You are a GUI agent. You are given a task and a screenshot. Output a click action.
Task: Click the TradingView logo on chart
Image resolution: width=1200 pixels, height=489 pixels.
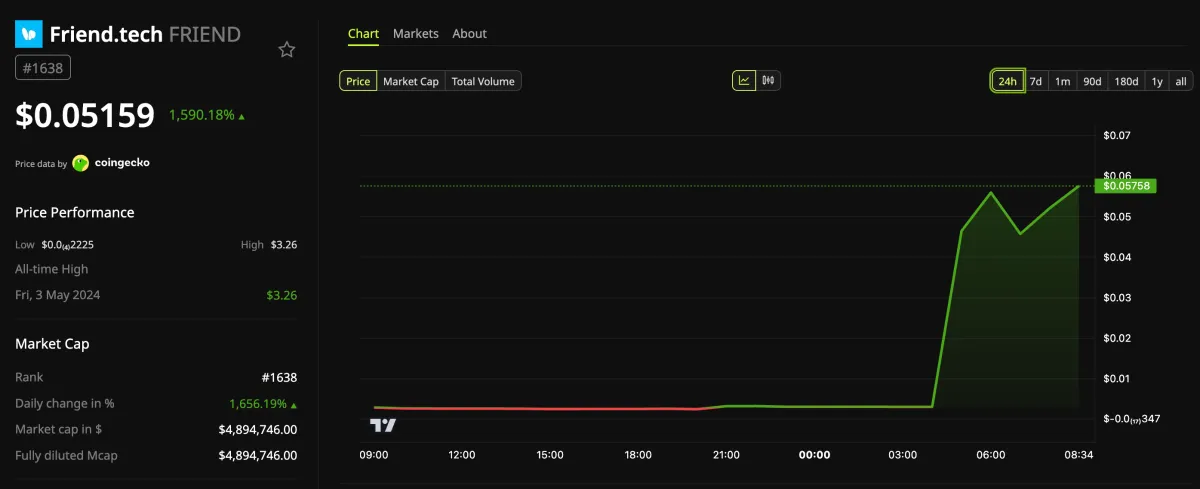pyautogui.click(x=383, y=425)
